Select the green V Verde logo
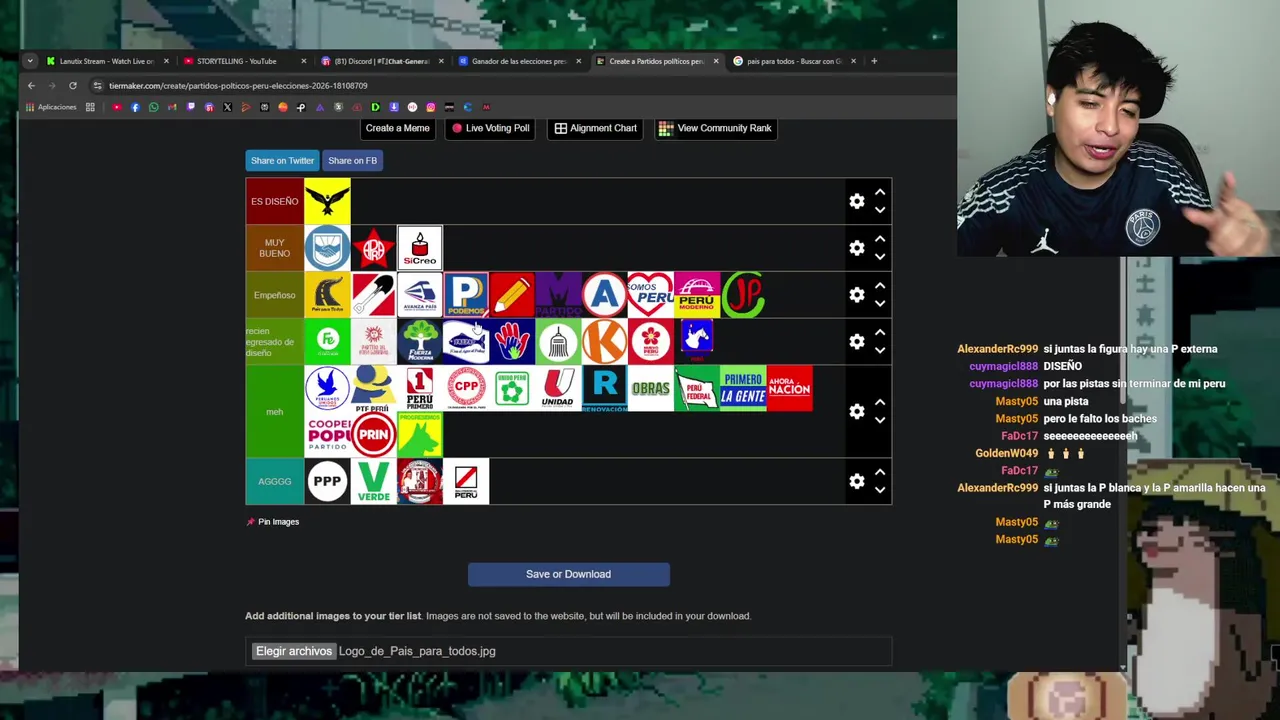Screen dimensions: 1280x720 click(x=373, y=481)
